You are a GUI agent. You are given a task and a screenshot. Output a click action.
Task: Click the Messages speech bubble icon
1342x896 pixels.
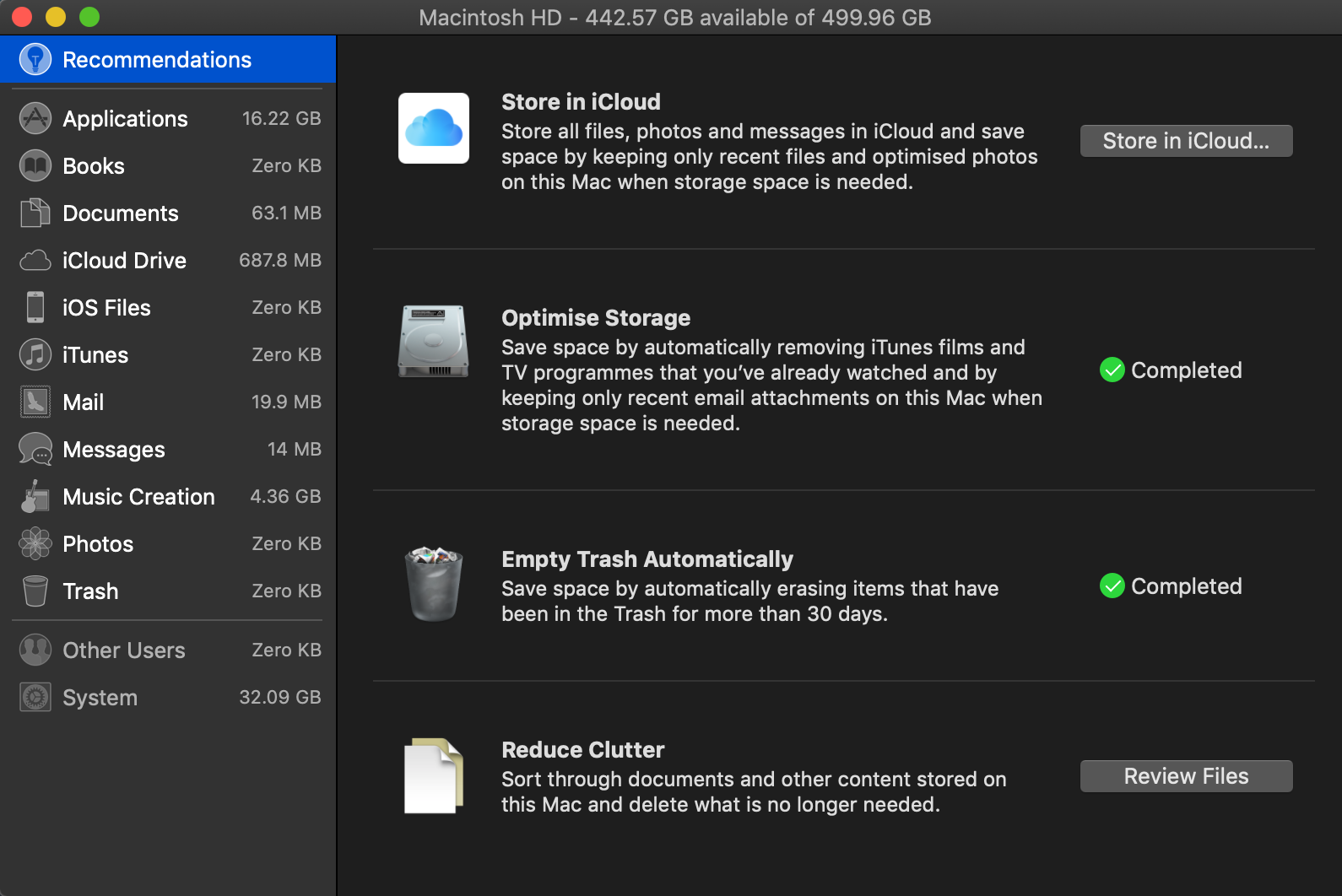(x=35, y=449)
